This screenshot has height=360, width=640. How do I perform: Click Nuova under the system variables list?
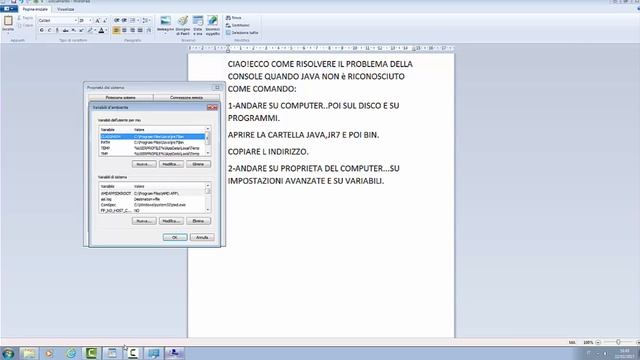(144, 221)
